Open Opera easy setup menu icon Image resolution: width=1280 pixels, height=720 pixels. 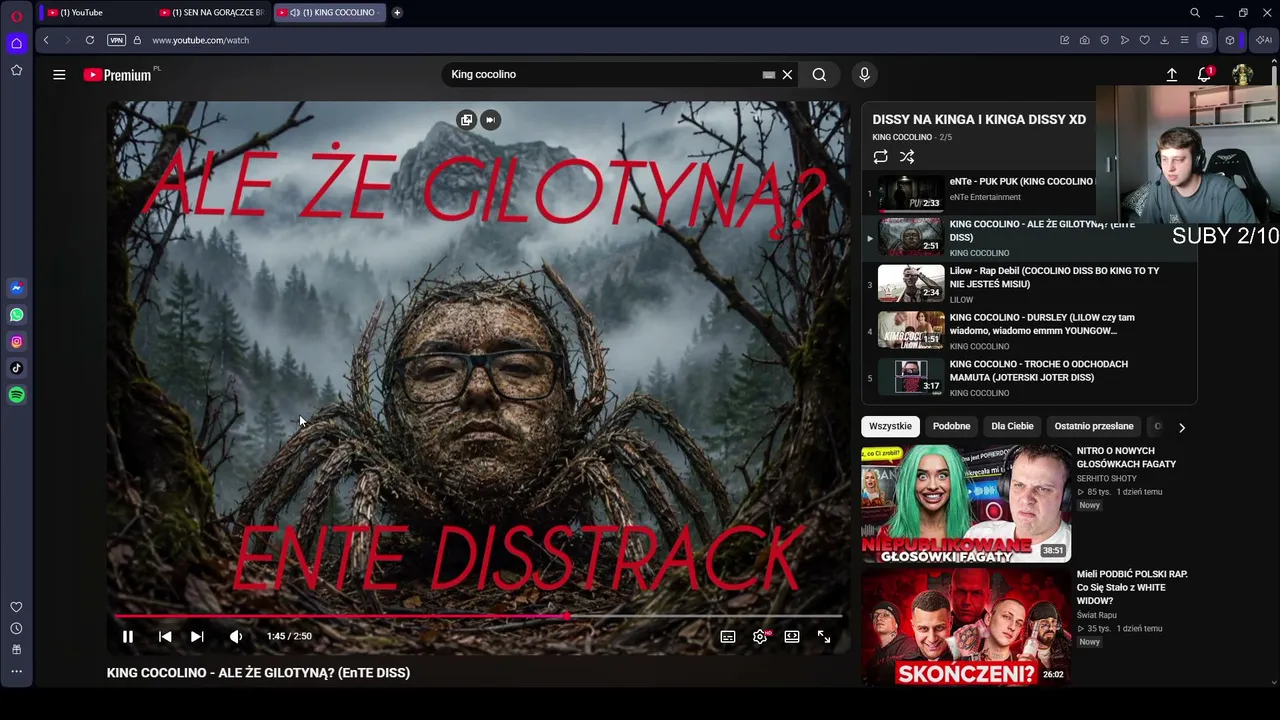1184,40
